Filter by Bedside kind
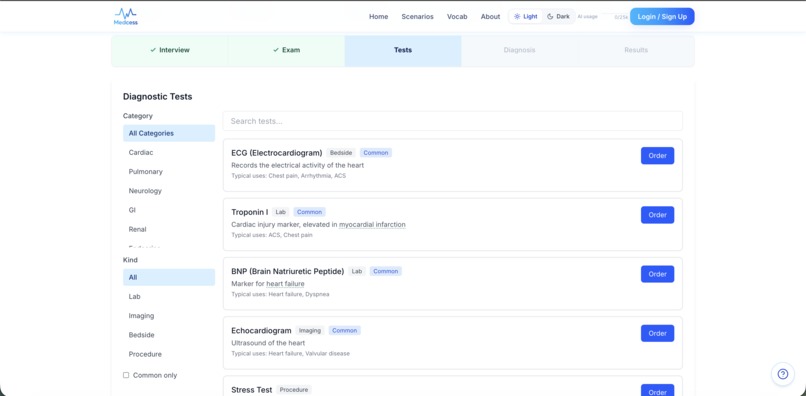 pyautogui.click(x=169, y=335)
